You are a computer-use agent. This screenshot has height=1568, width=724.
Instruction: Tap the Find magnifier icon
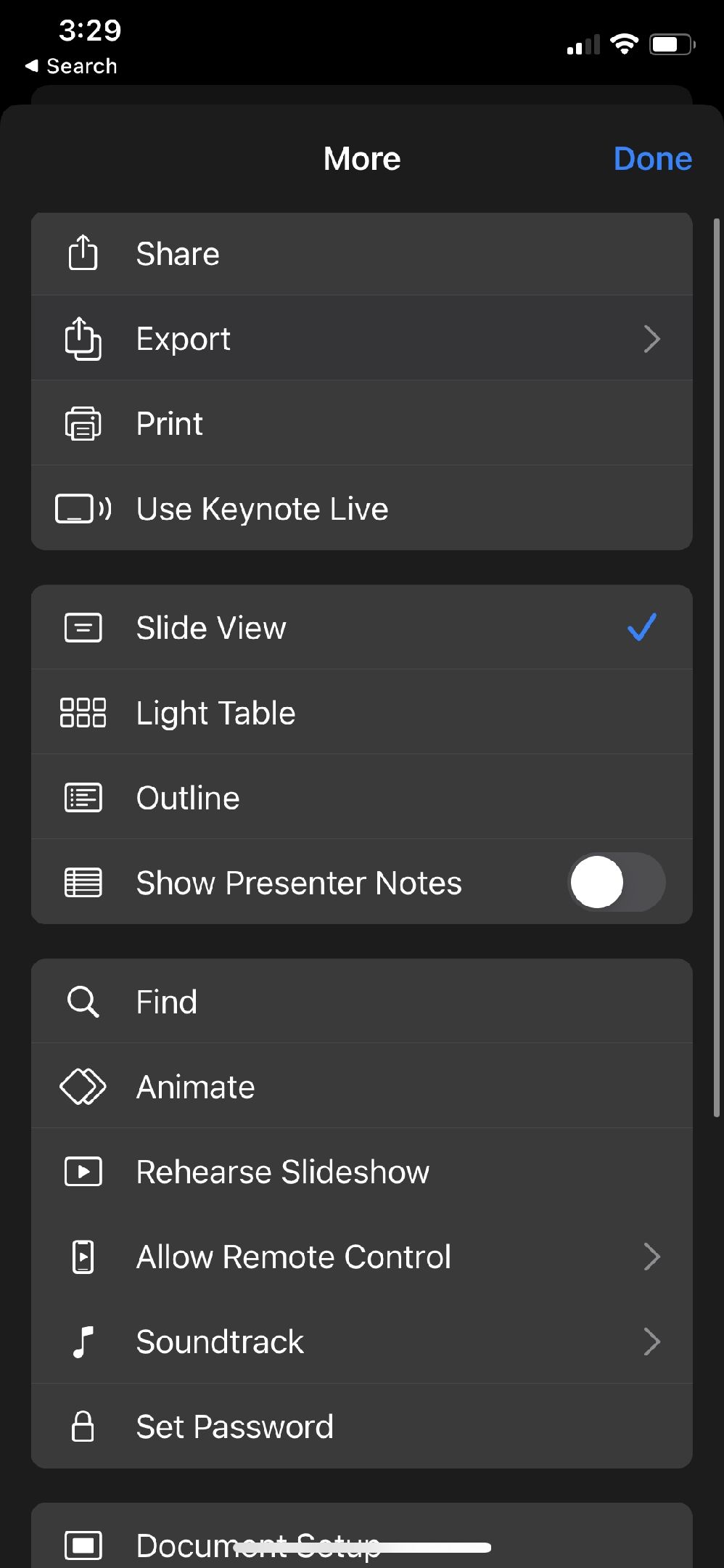(x=83, y=1001)
